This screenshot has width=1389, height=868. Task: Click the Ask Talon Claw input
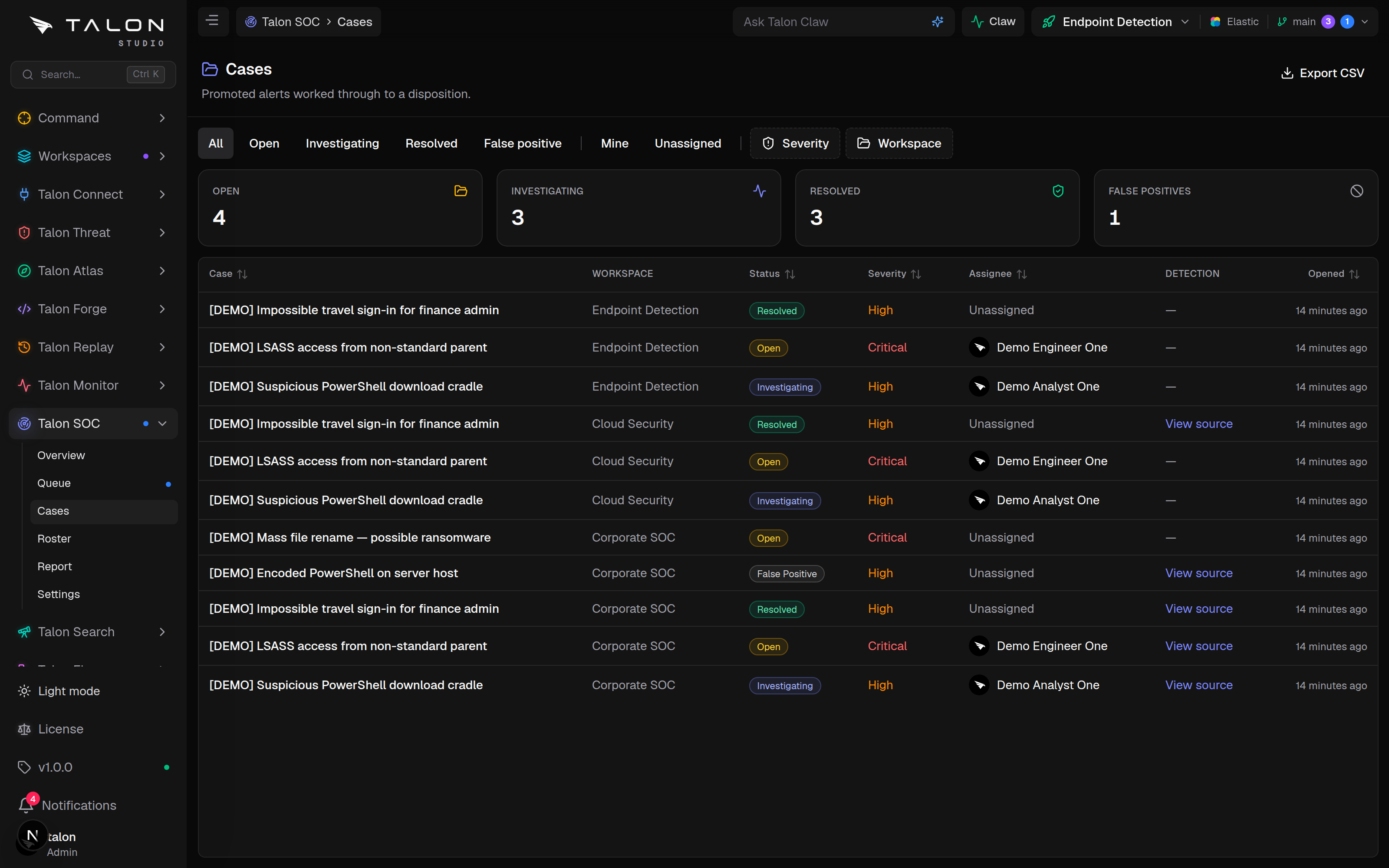832,22
